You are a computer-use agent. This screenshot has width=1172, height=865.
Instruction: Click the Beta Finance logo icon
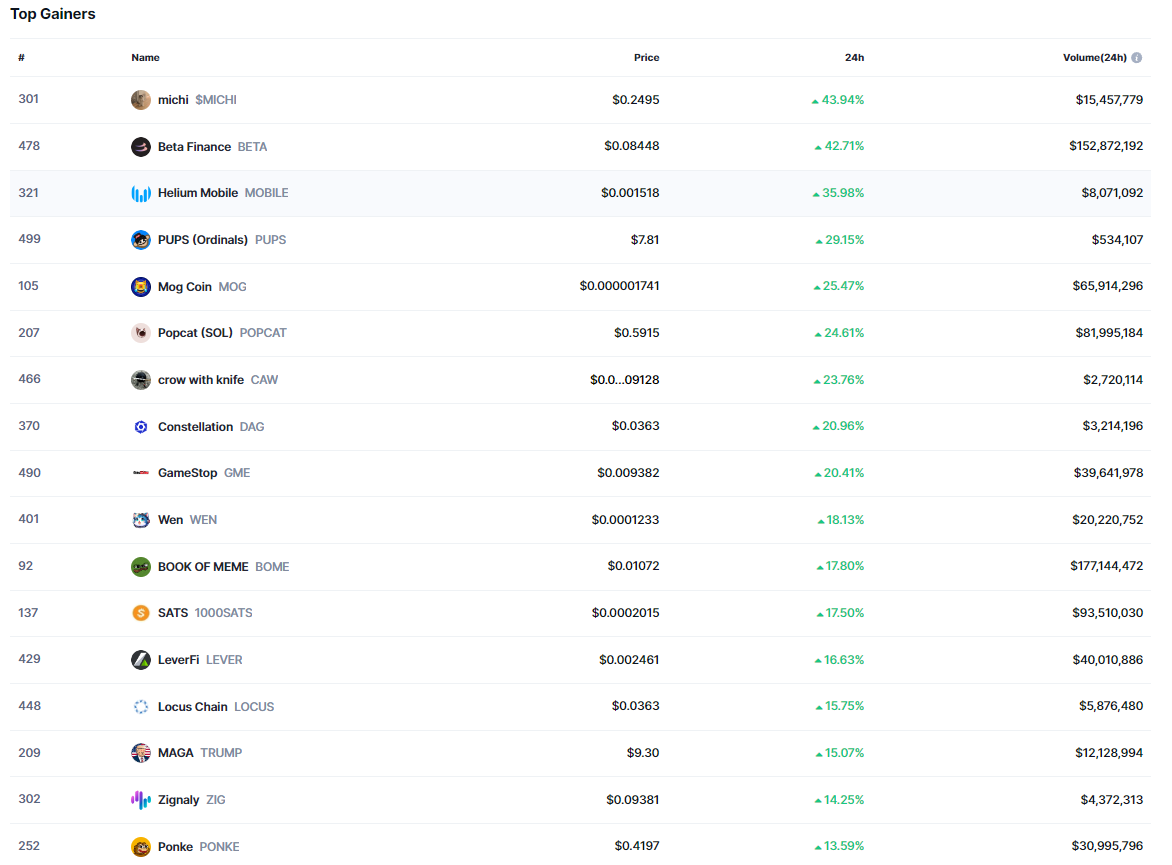(x=141, y=147)
